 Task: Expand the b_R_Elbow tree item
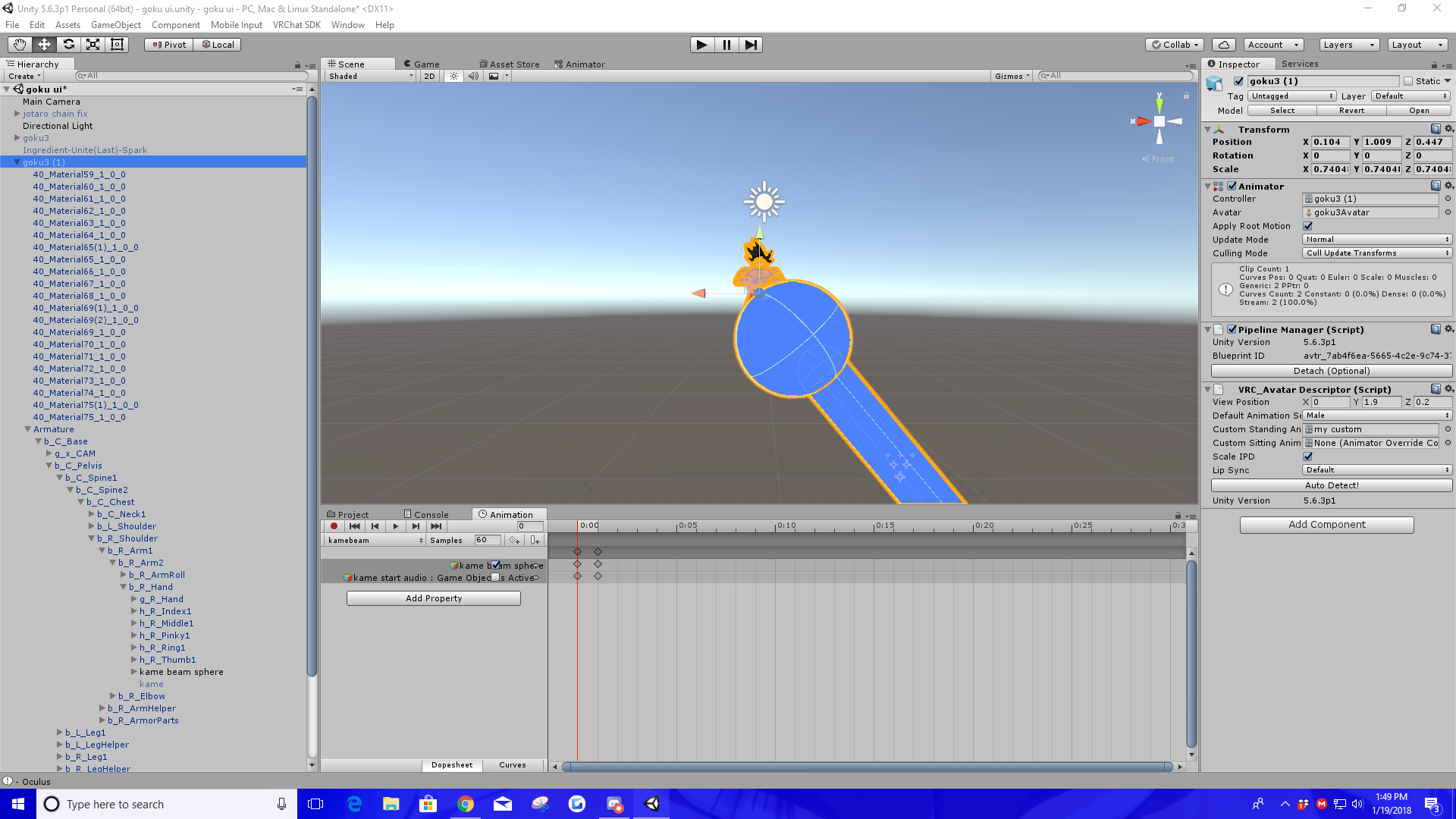[112, 696]
